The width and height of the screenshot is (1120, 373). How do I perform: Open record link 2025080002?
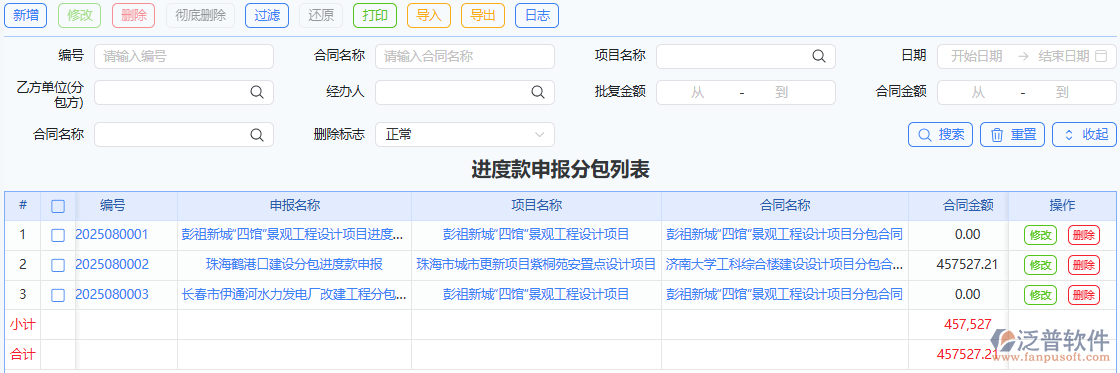pyautogui.click(x=112, y=264)
